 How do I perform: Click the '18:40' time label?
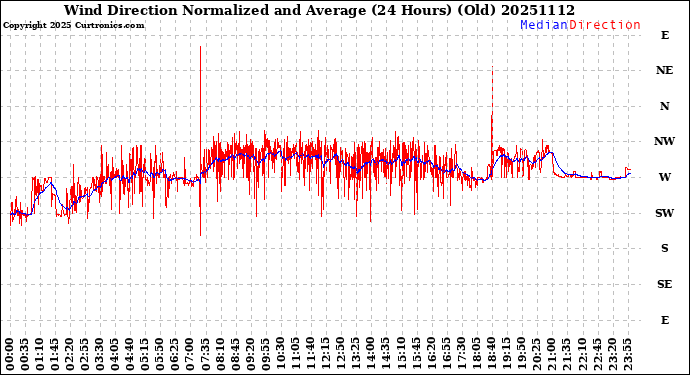491,355
